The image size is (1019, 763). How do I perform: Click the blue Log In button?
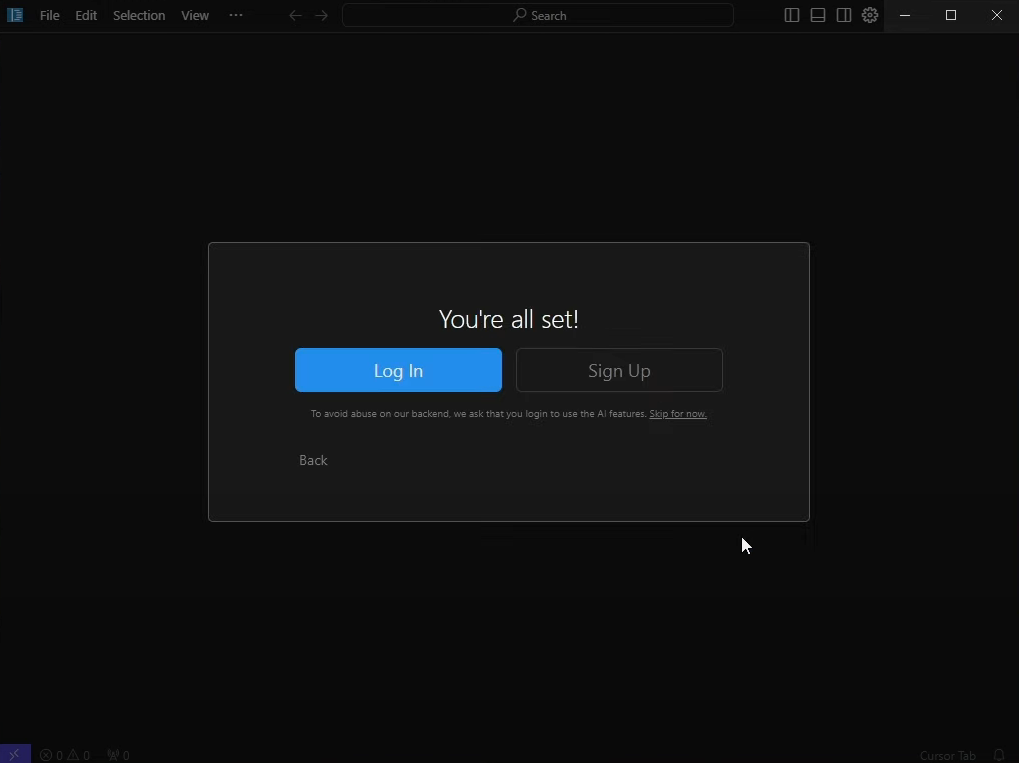398,370
